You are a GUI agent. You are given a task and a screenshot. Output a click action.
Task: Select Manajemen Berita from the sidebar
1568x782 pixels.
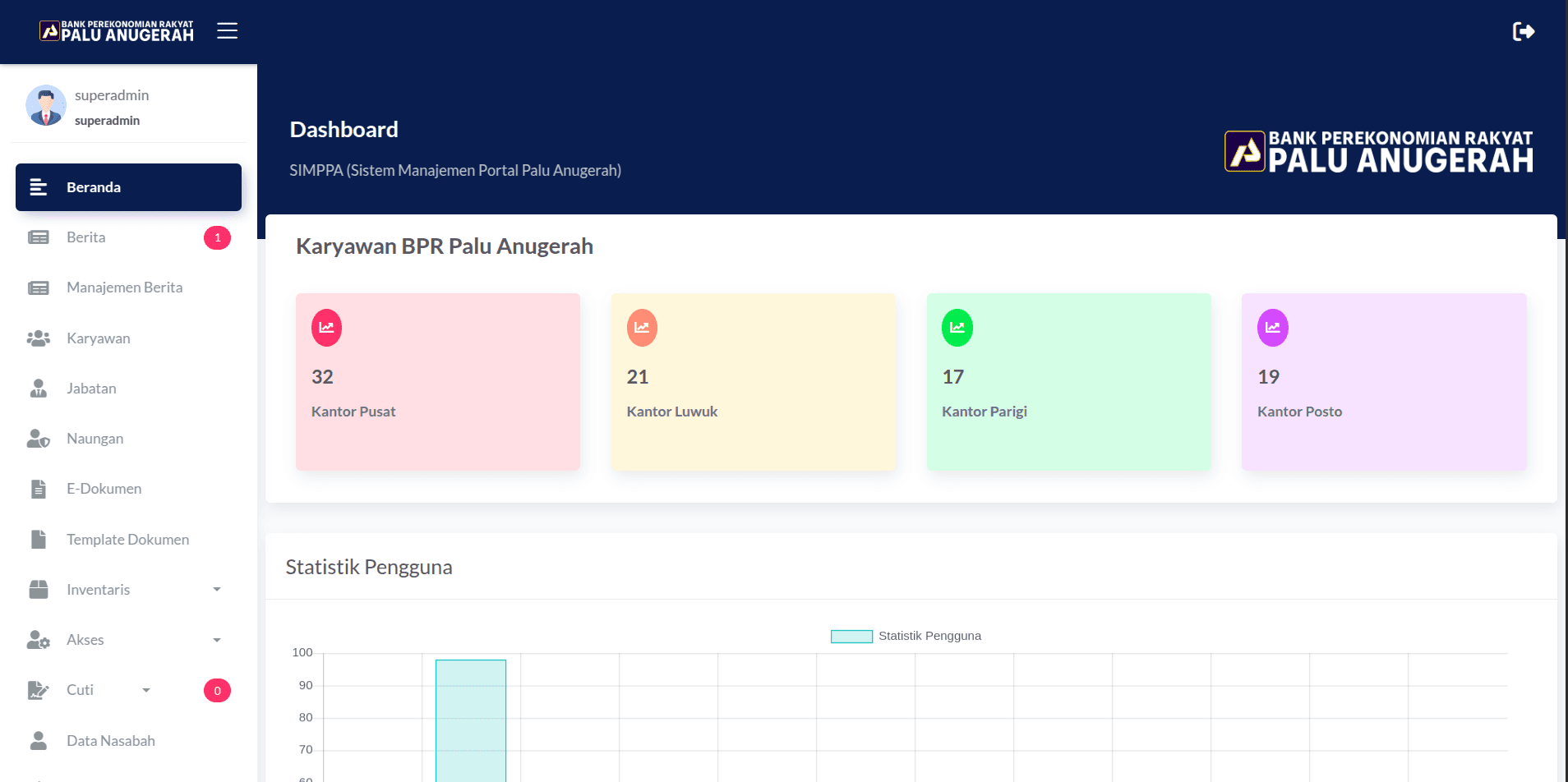point(124,287)
